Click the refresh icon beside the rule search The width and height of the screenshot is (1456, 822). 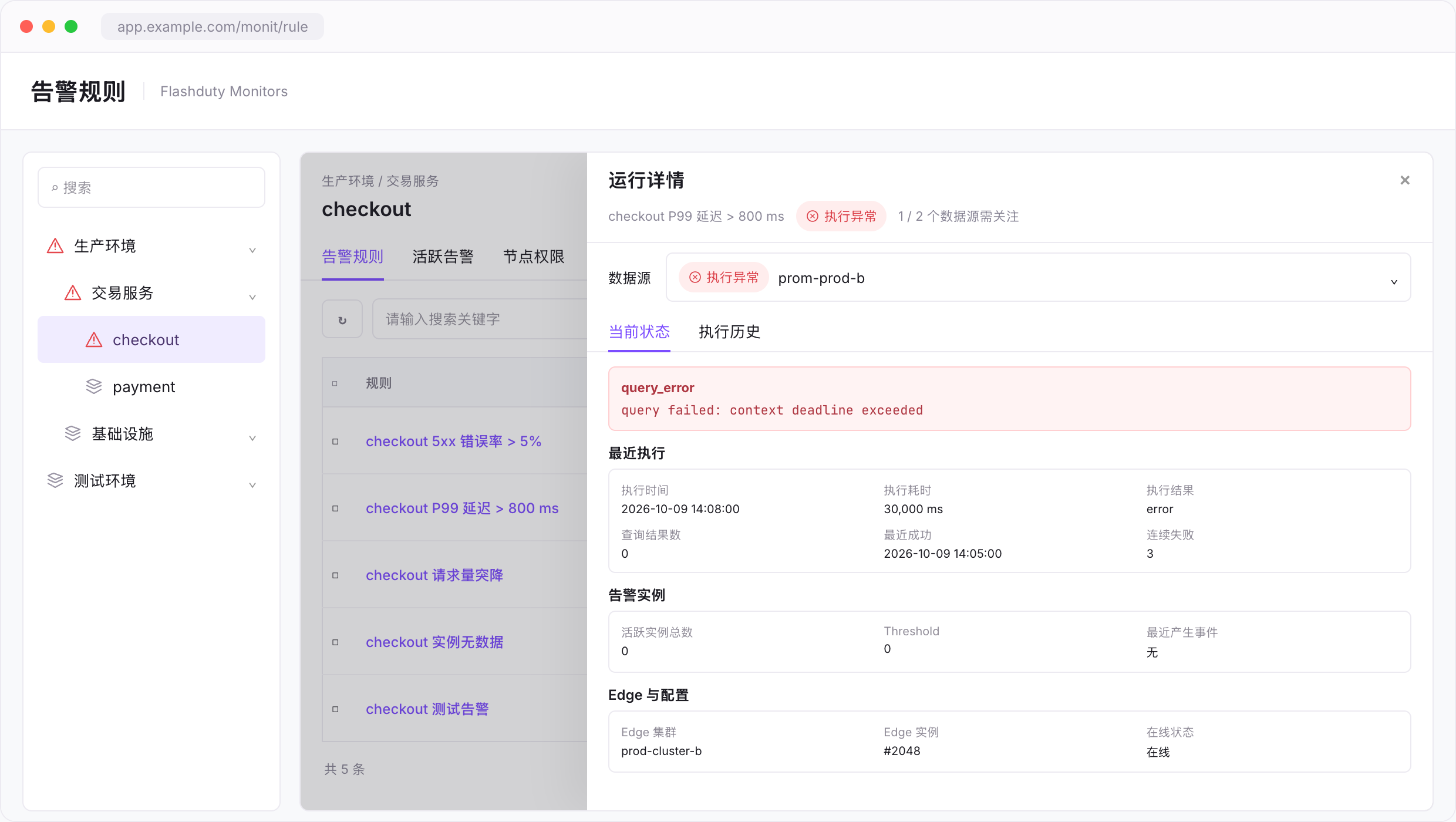pos(342,319)
